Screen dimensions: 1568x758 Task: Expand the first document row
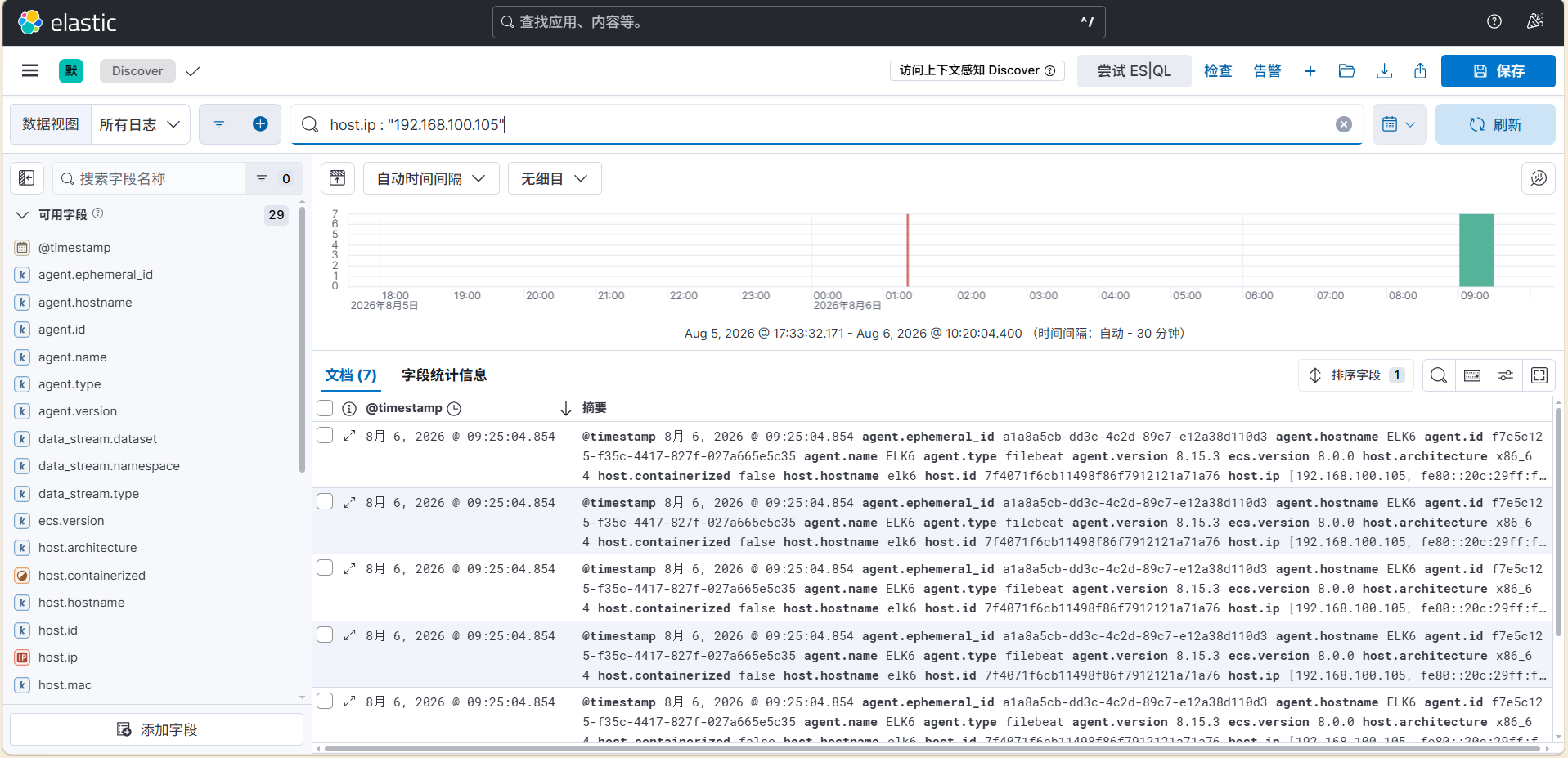pos(350,436)
